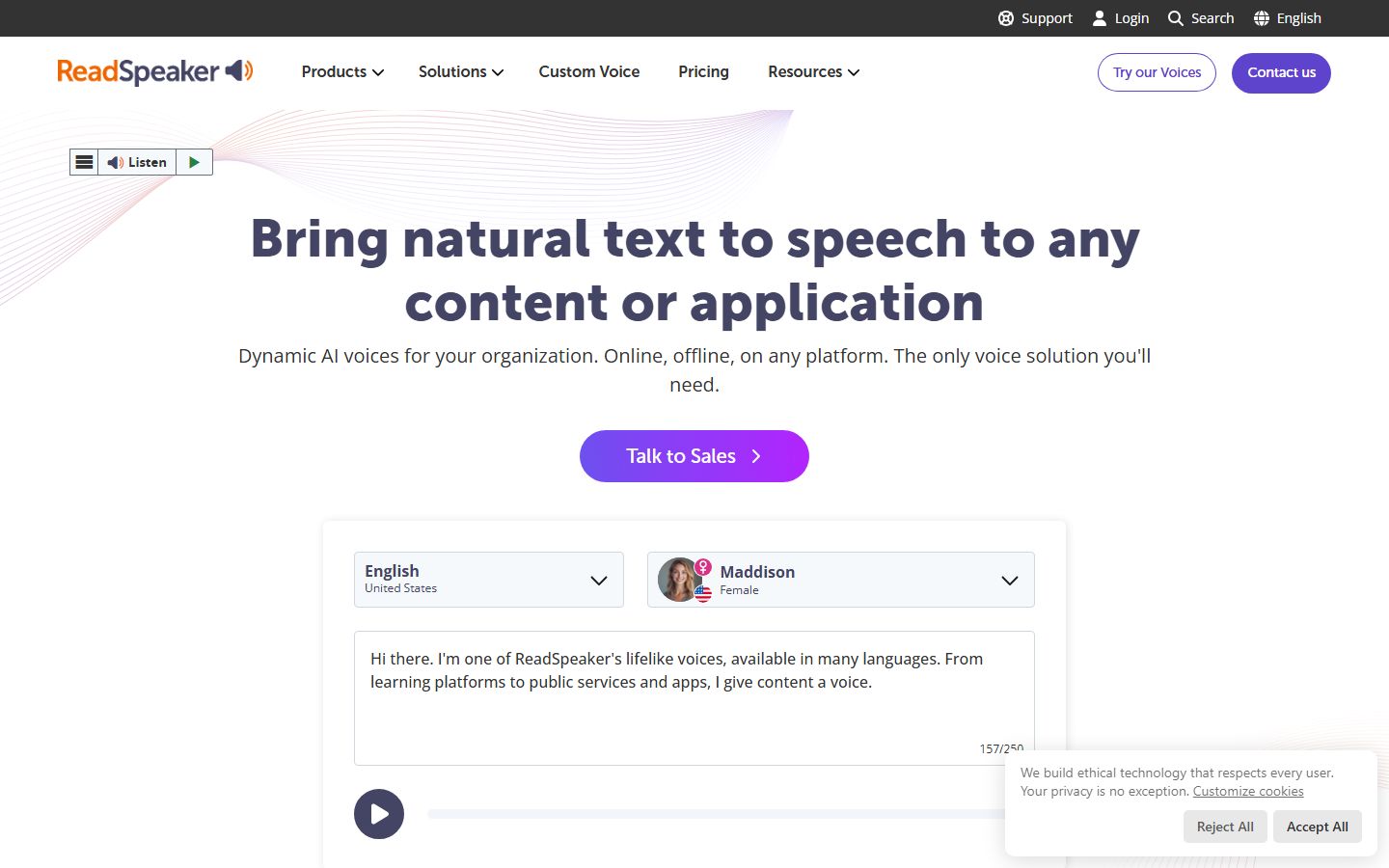Viewport: 1389px width, 868px height.
Task: Open the English United States language dropdown
Action: point(489,580)
